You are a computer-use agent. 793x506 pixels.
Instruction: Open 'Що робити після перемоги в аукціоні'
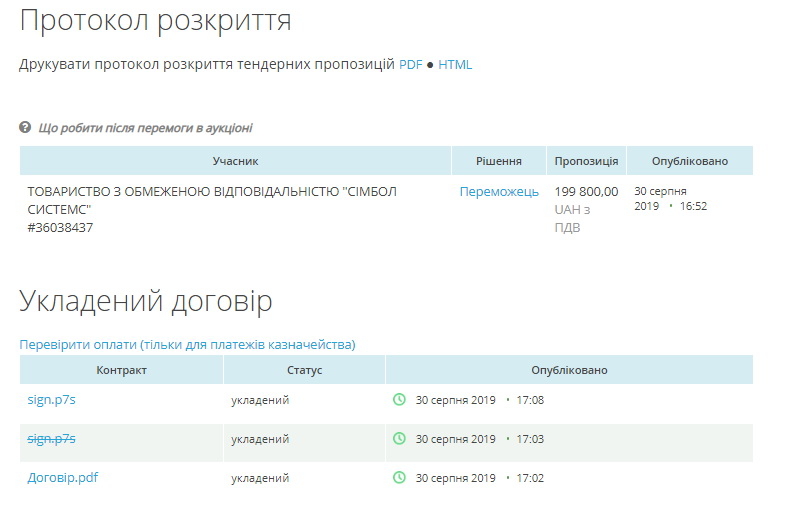pyautogui.click(x=145, y=128)
